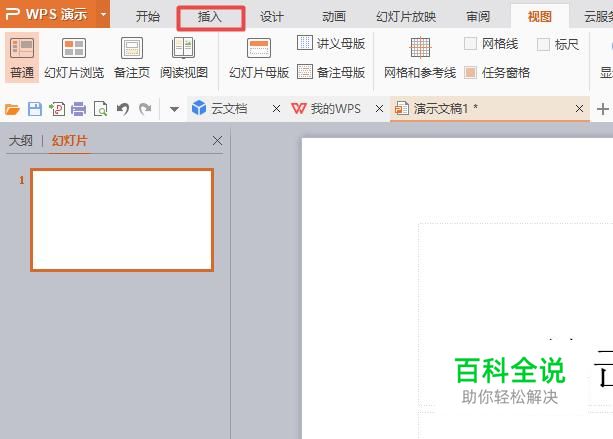Close the 我的WPS tab
The height and width of the screenshot is (439, 613).
pos(379,108)
